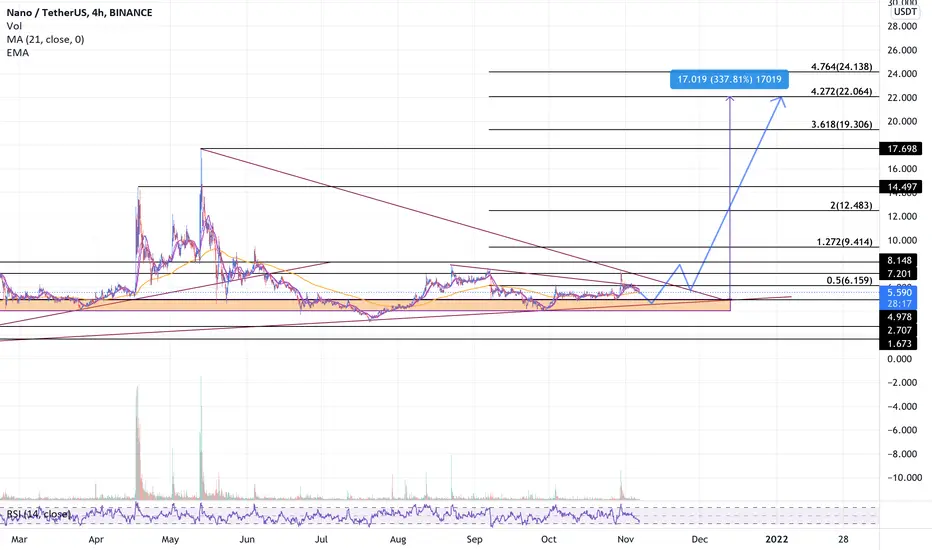Select the 1.272(9.414) Fibonacci level label
Screen dimensions: 932x550
845,242
